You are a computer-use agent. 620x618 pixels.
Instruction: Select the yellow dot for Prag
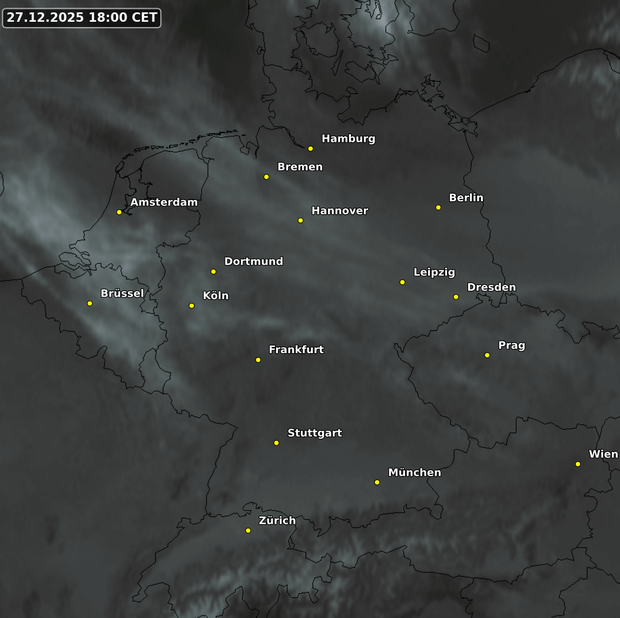point(487,355)
